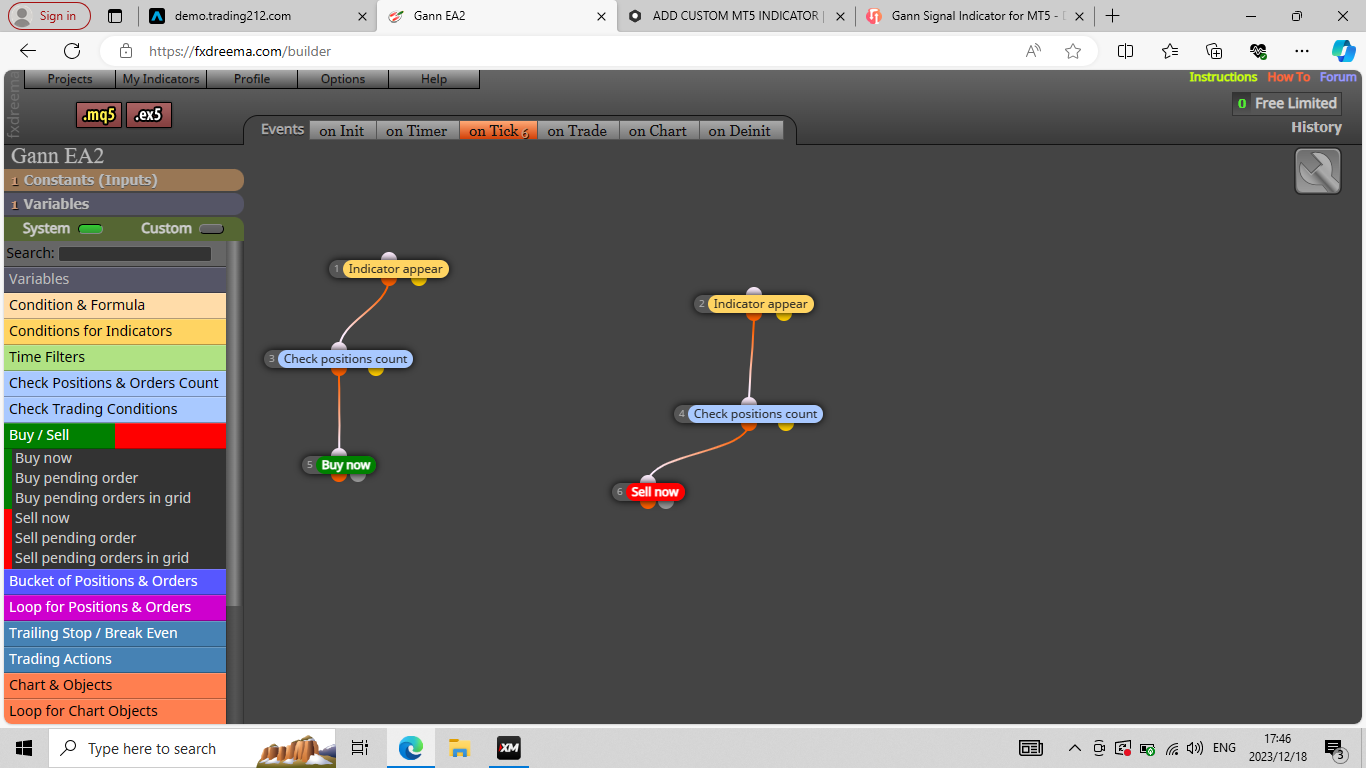Screen dimensions: 1366x768
Task: Open the Forum link
Action: [x=1338, y=77]
